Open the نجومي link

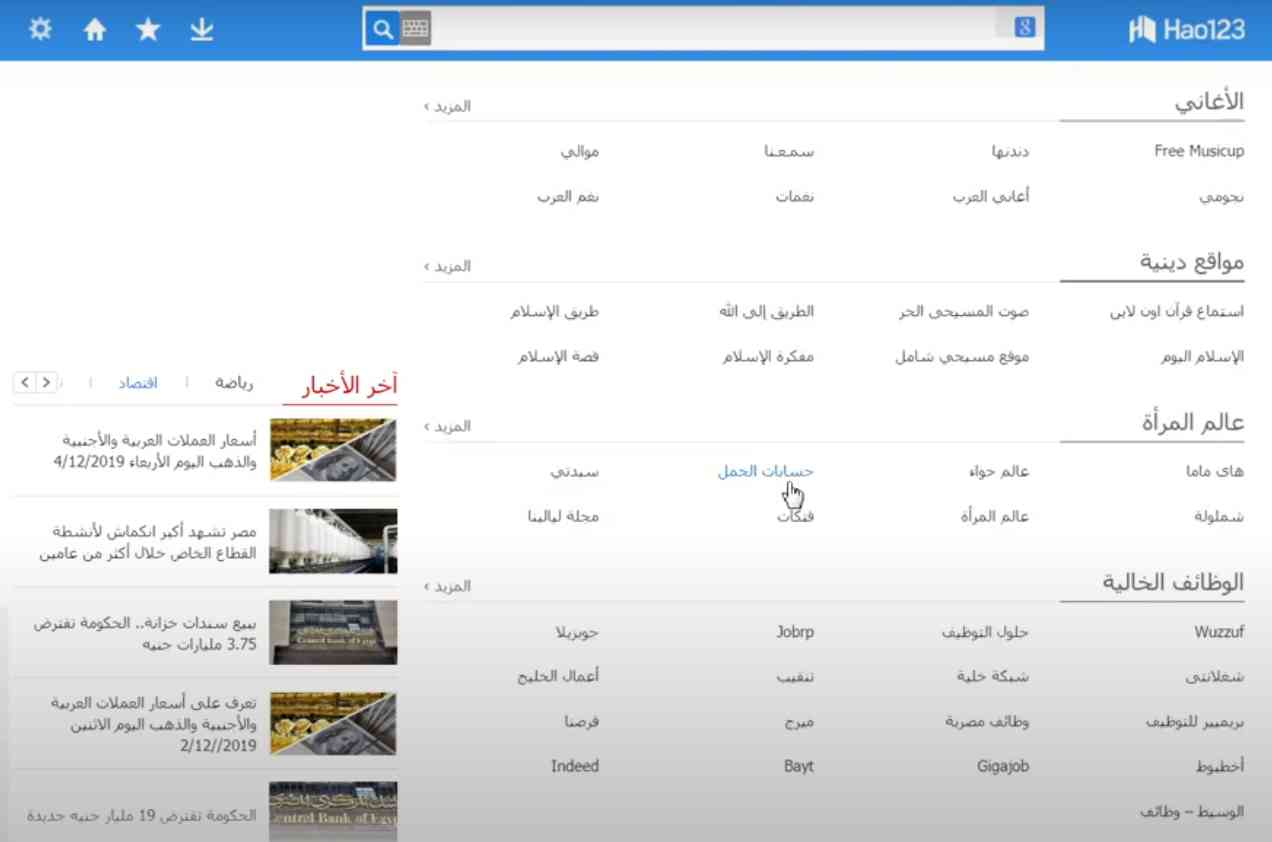pyautogui.click(x=1222, y=197)
